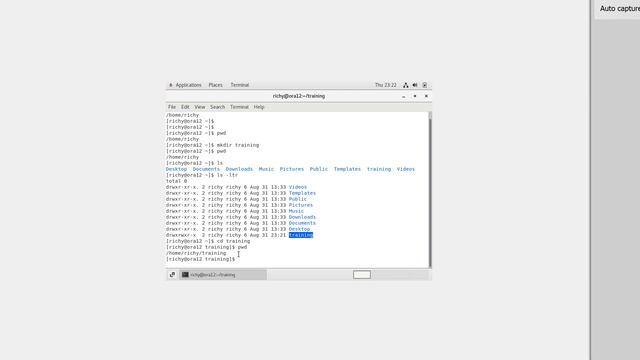Click 'Documents' in the ls -ltr listing
The width and height of the screenshot is (640, 360).
pos(302,223)
